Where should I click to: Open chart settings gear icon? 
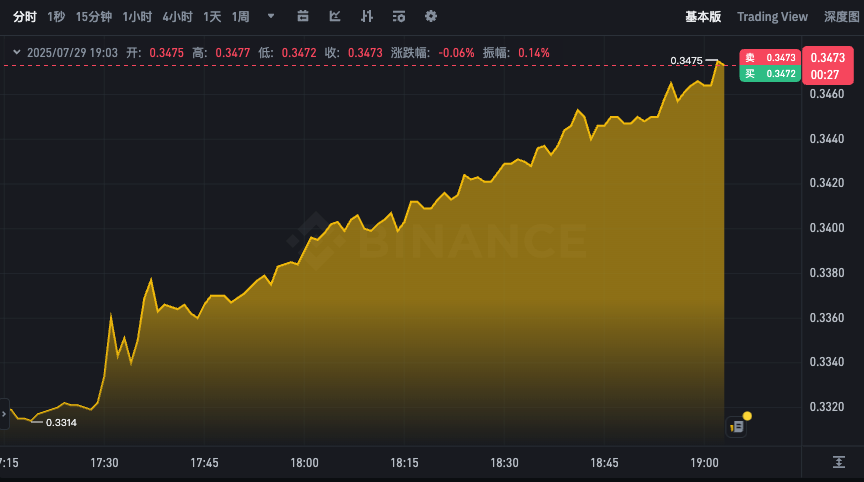[431, 16]
